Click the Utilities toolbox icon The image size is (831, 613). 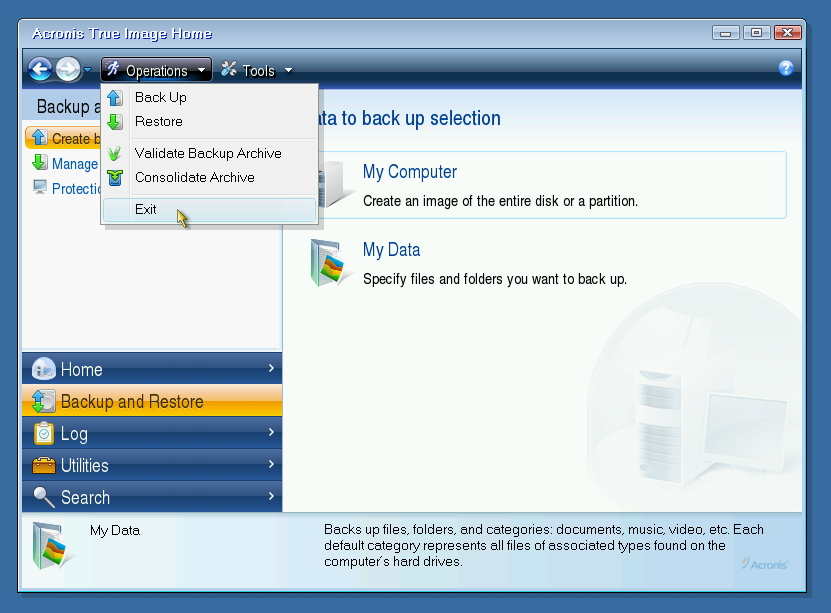44,465
